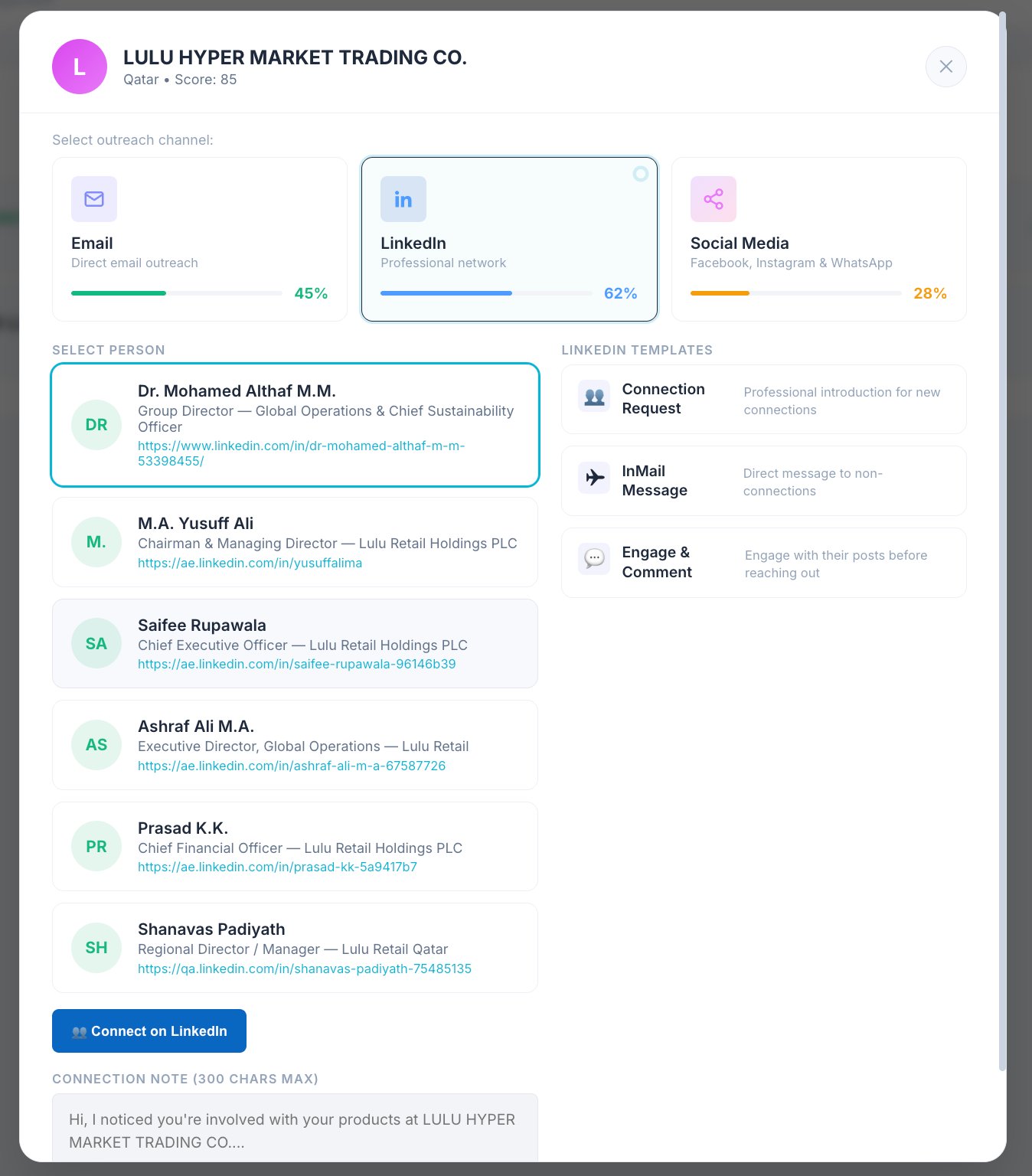1032x1176 pixels.
Task: Close the outreach dialog with the X button
Action: (x=946, y=67)
